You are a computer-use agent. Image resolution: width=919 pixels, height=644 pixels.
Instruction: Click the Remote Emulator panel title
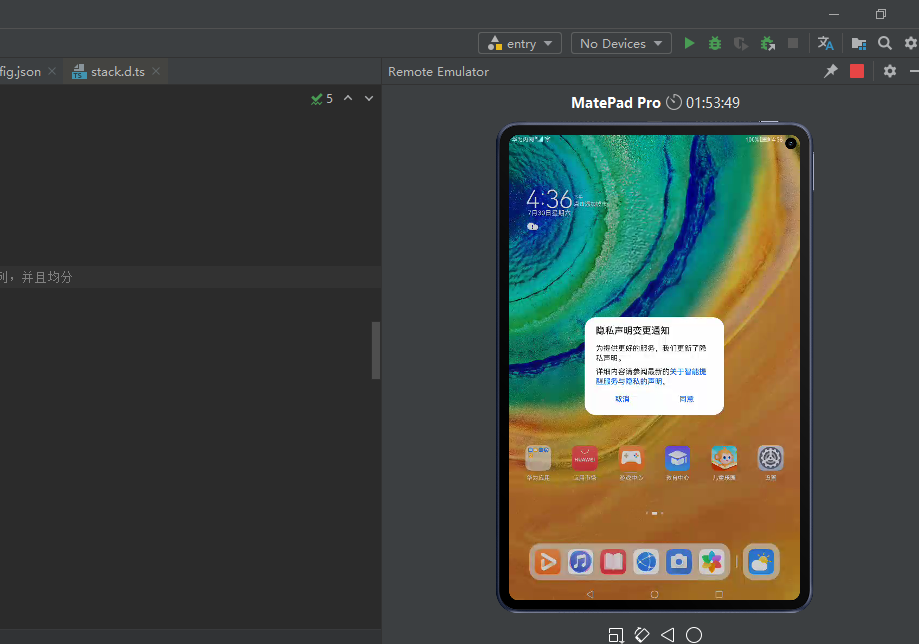(438, 71)
